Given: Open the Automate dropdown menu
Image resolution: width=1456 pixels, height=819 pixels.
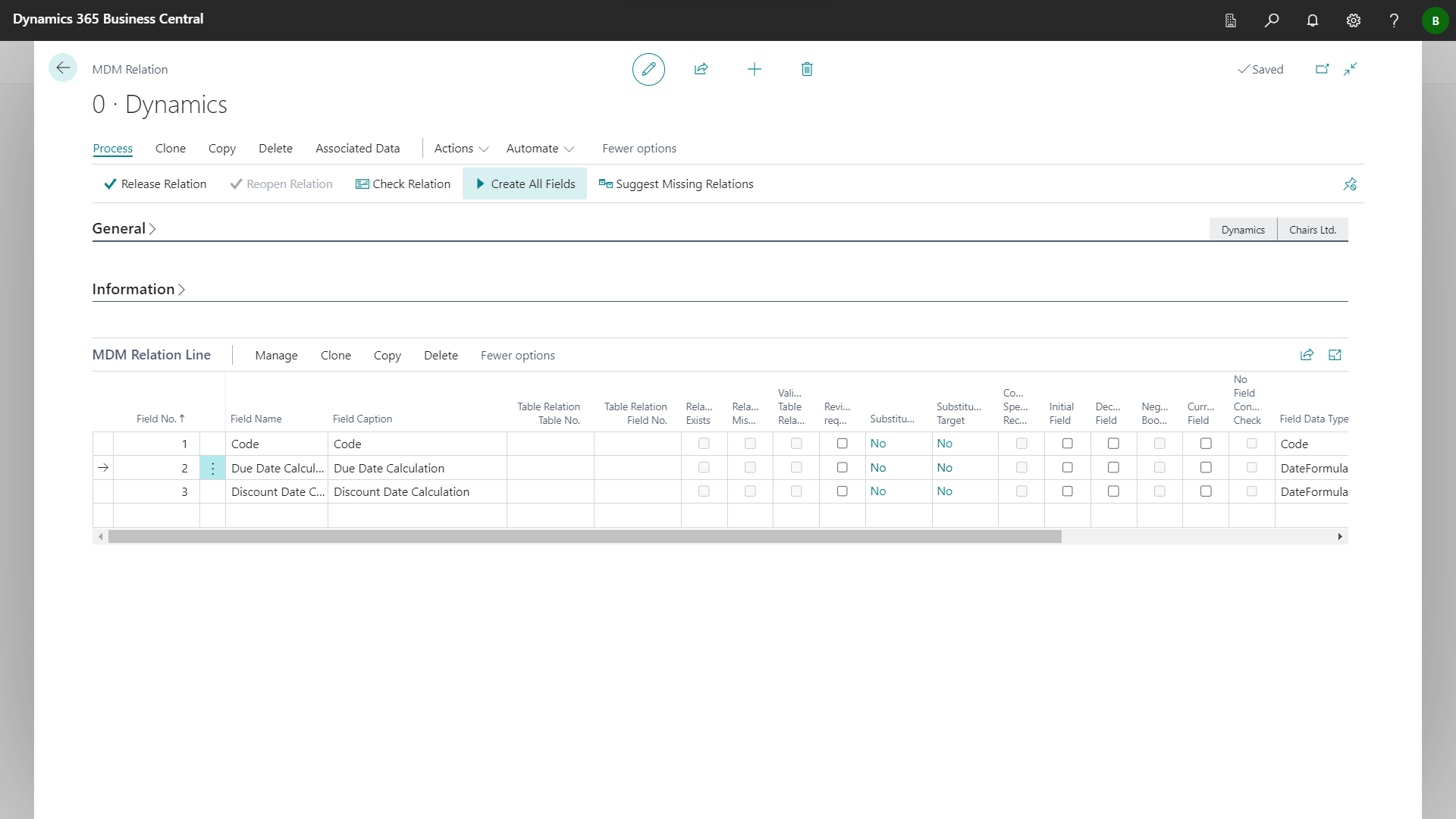Looking at the screenshot, I should pyautogui.click(x=540, y=149).
